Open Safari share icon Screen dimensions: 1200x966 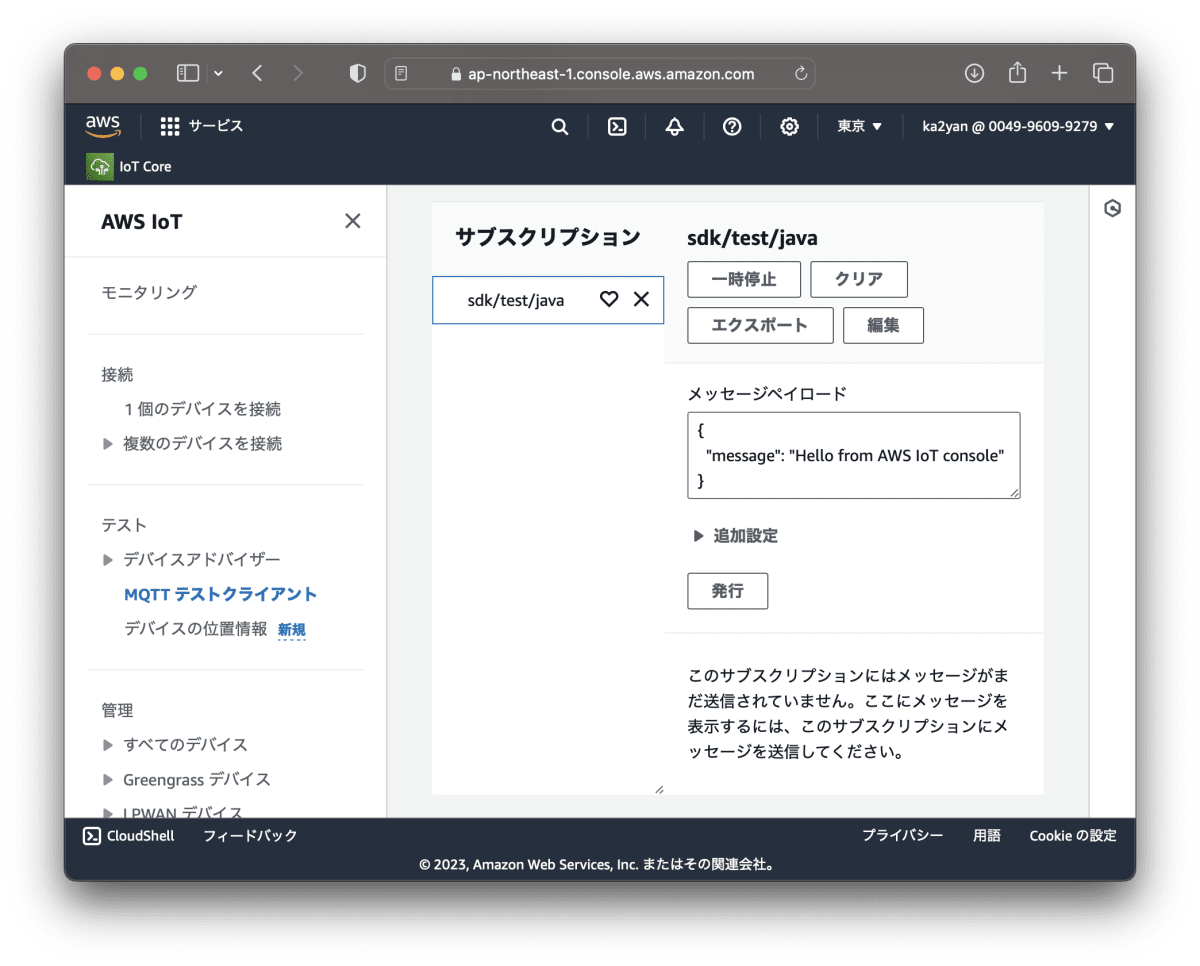tap(1017, 72)
